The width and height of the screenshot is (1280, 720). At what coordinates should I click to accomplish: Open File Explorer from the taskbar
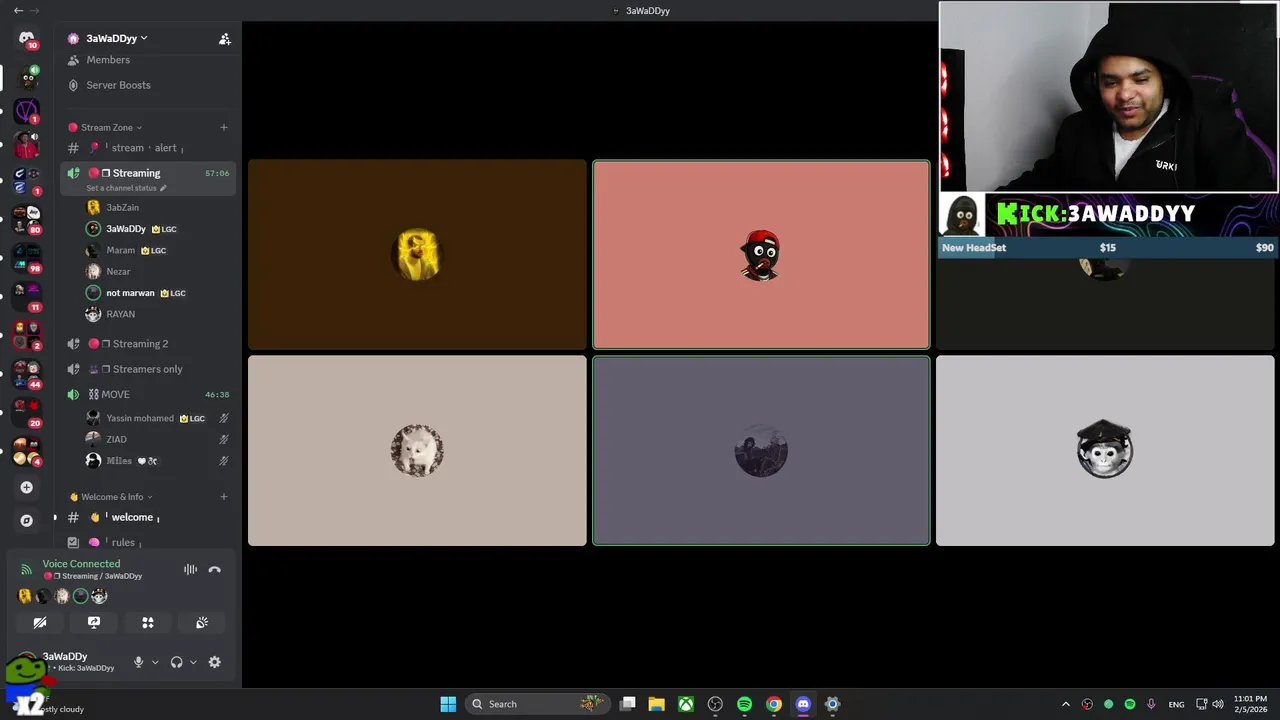point(657,704)
